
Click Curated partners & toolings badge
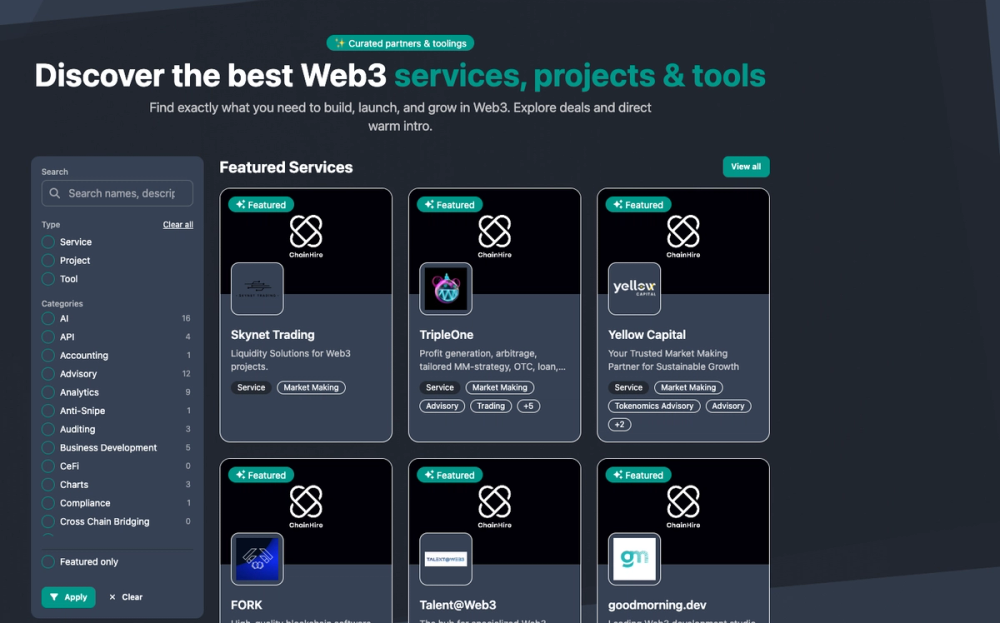400,43
